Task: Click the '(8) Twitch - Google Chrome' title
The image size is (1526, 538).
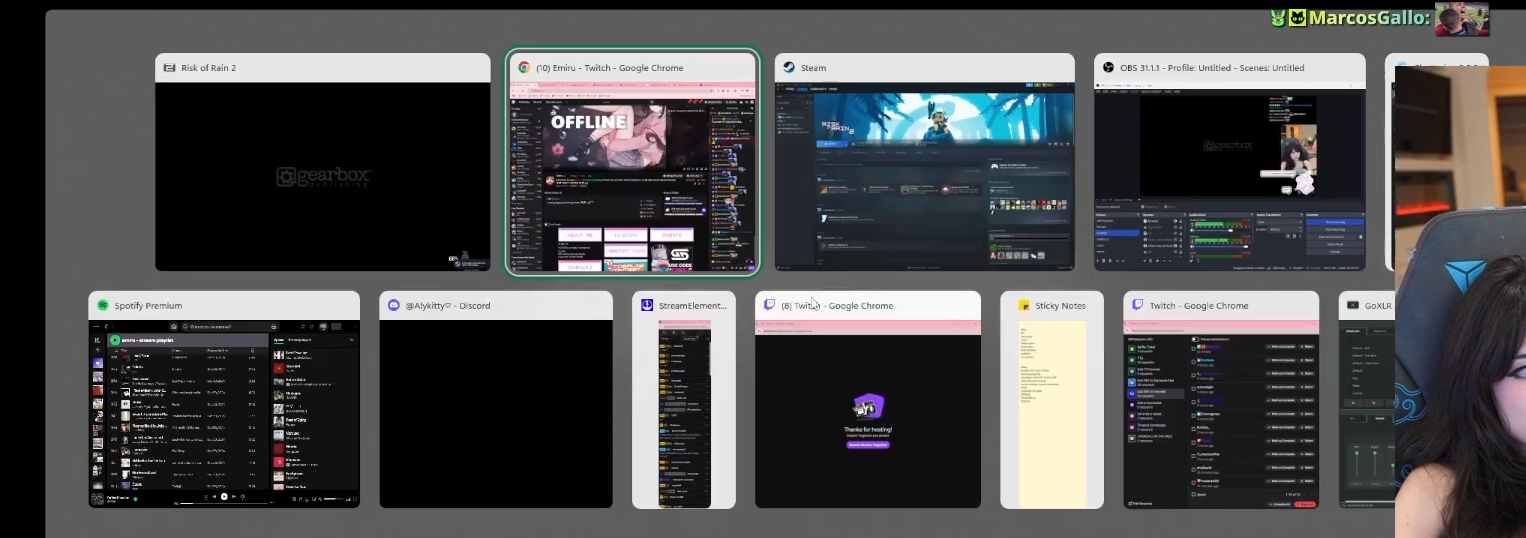Action: tap(837, 306)
